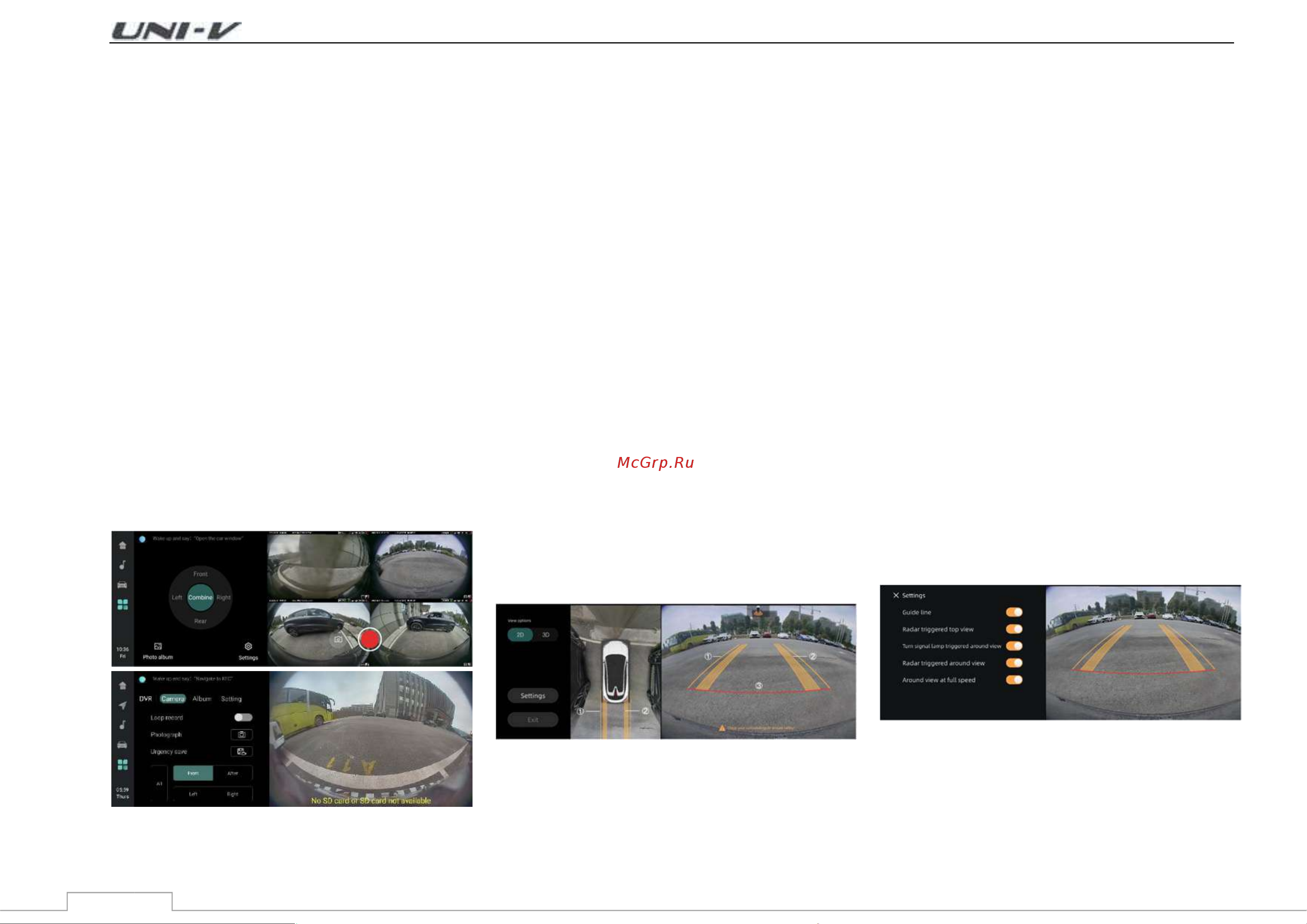The width and height of the screenshot is (1307, 924).
Task: Tap the camera snapshot icon over the camera feeds
Action: point(338,639)
